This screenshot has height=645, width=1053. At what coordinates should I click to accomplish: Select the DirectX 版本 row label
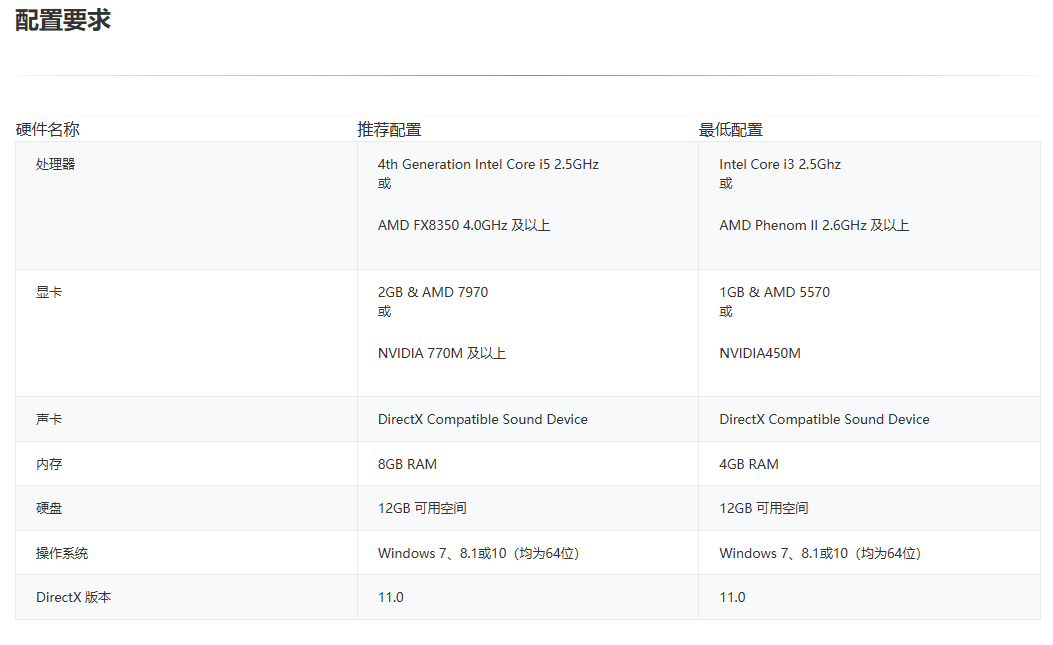coord(74,597)
